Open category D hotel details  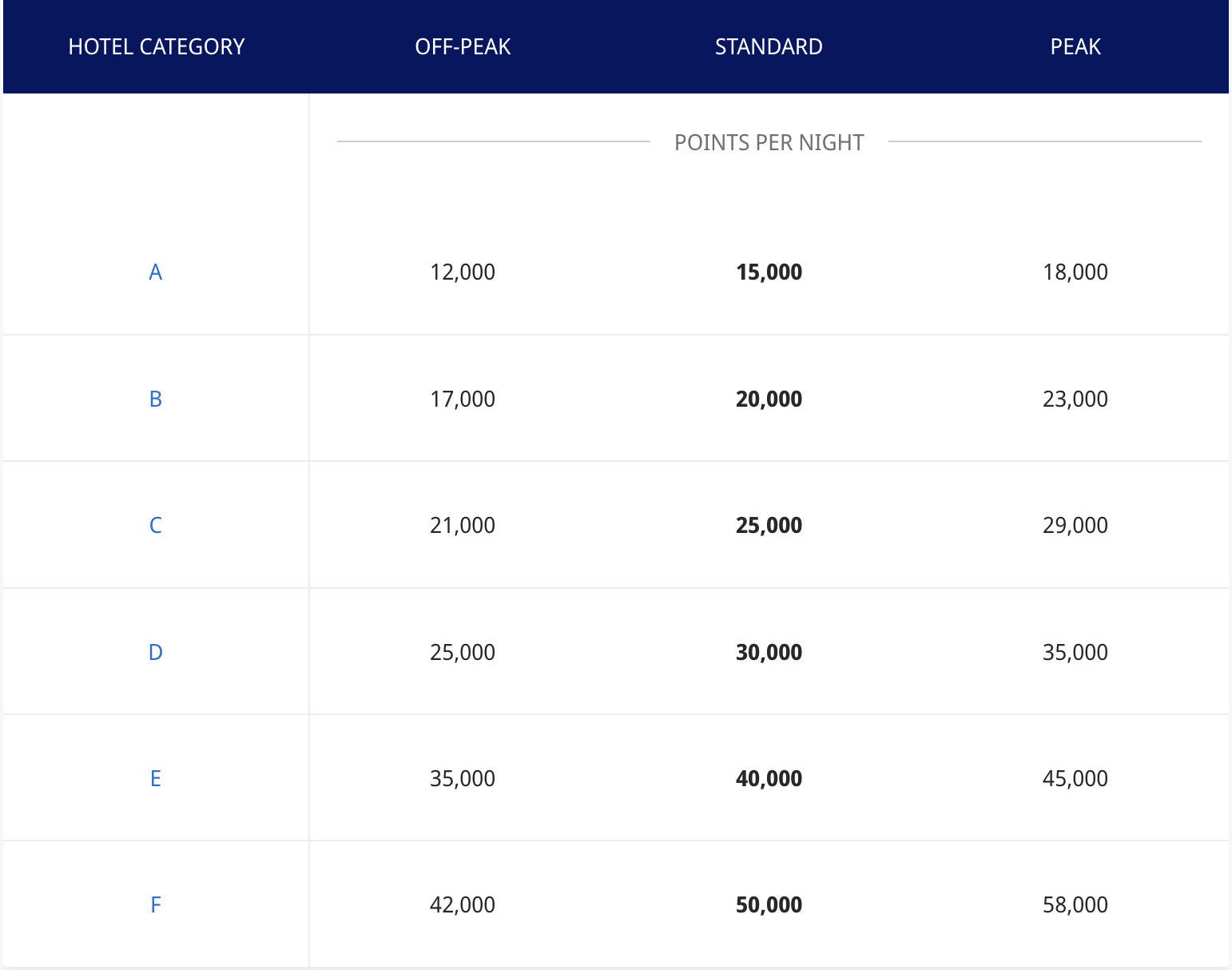coord(157,651)
